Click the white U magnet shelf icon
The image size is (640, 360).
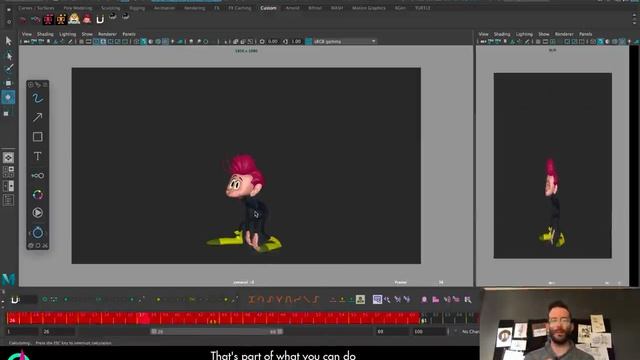(100, 19)
